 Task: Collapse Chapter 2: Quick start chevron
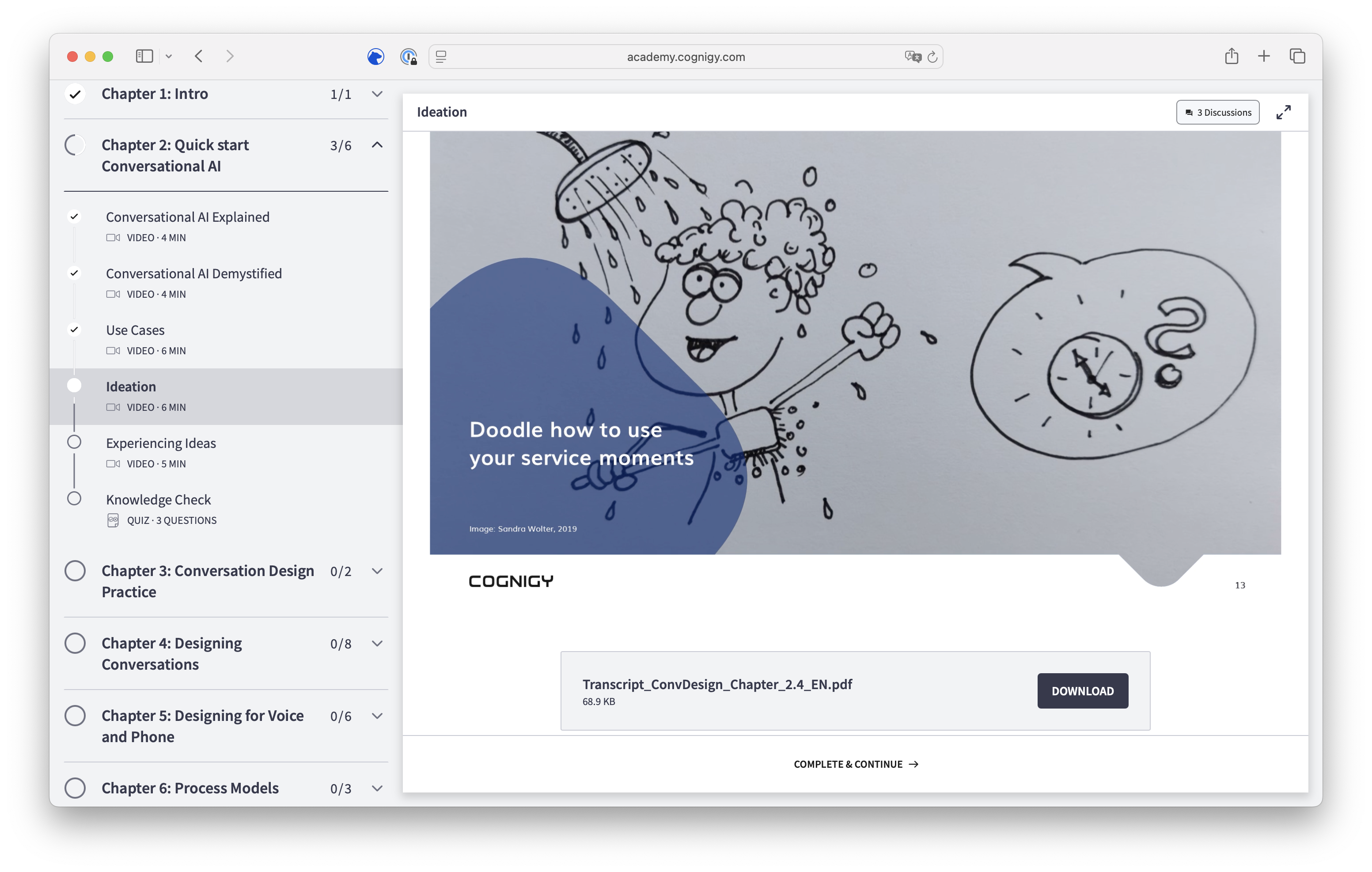(x=377, y=145)
